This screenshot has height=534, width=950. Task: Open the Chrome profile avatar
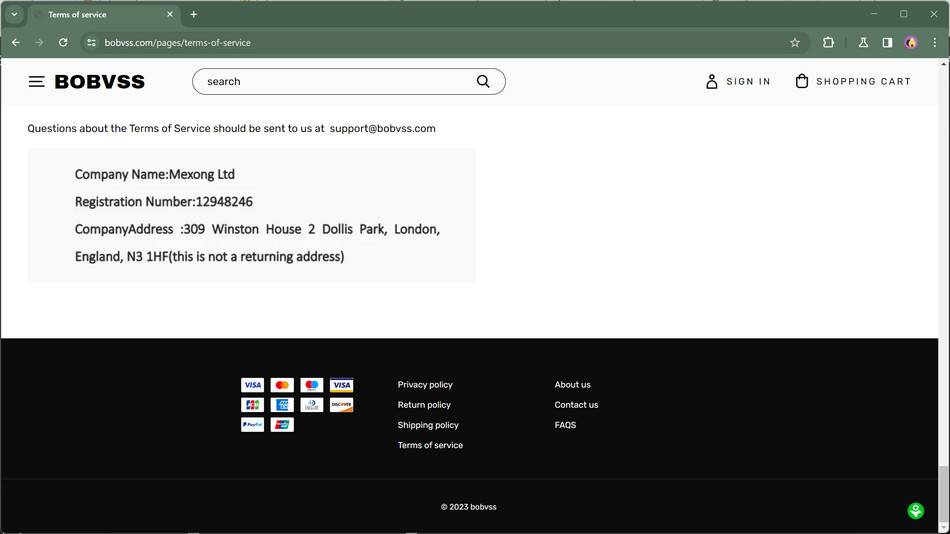pyautogui.click(x=911, y=42)
